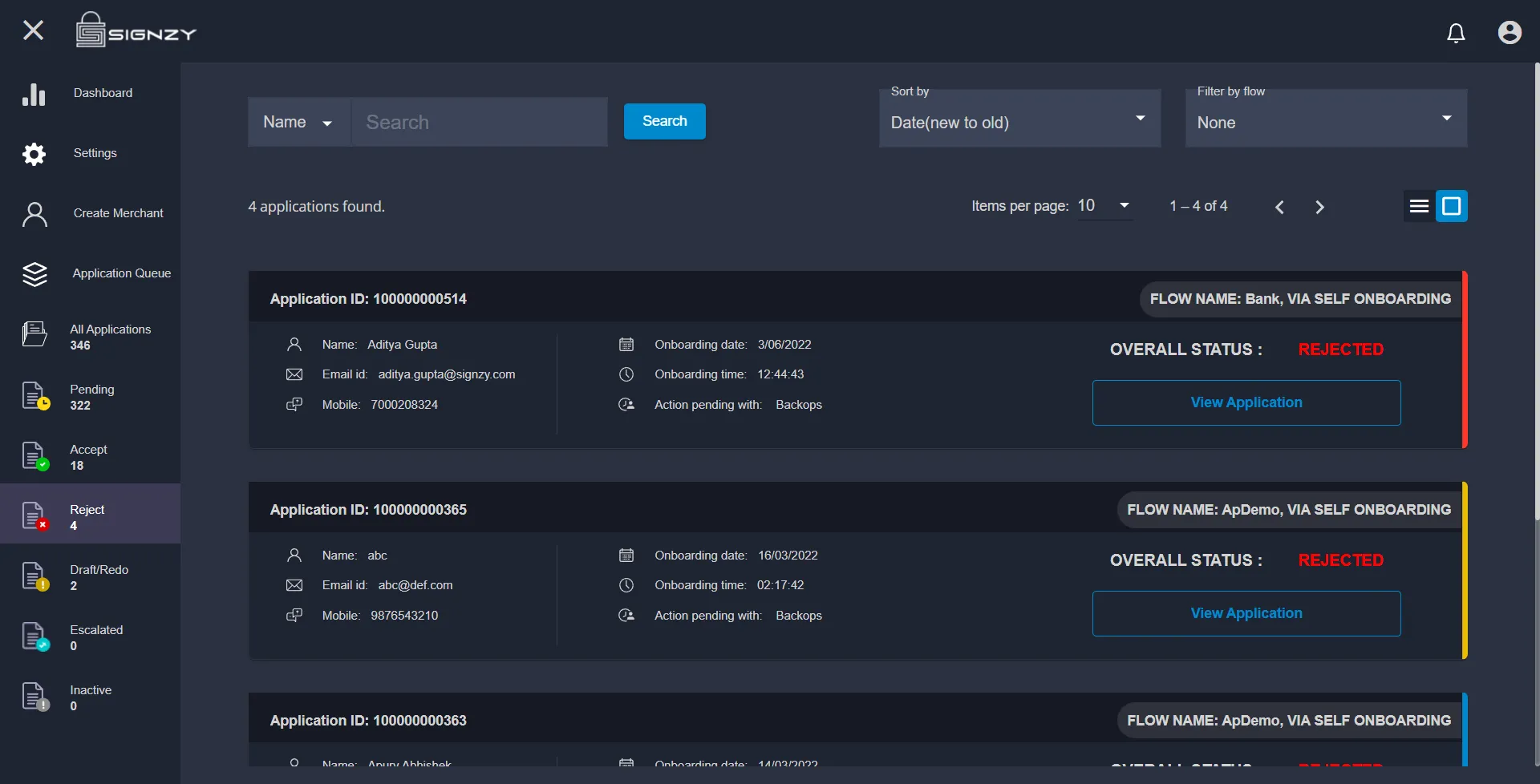Open the Application Queue
1540x784 pixels.
[90, 273]
